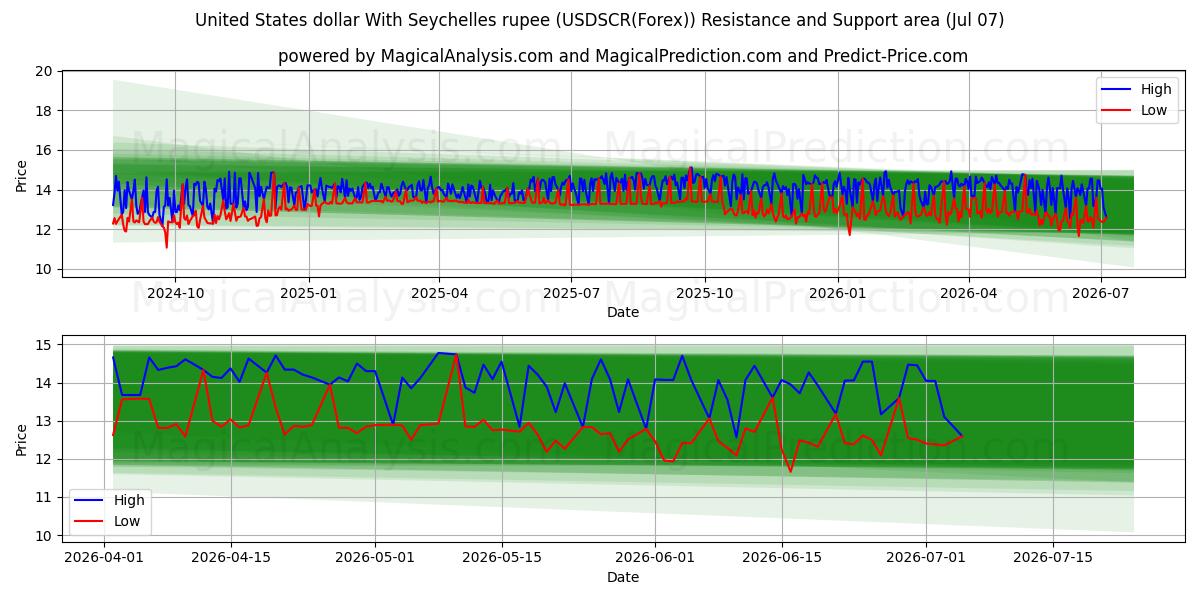Viewport: 1200px width, 600px height.
Task: Click the 2026-04 date tick label
Action: [969, 294]
